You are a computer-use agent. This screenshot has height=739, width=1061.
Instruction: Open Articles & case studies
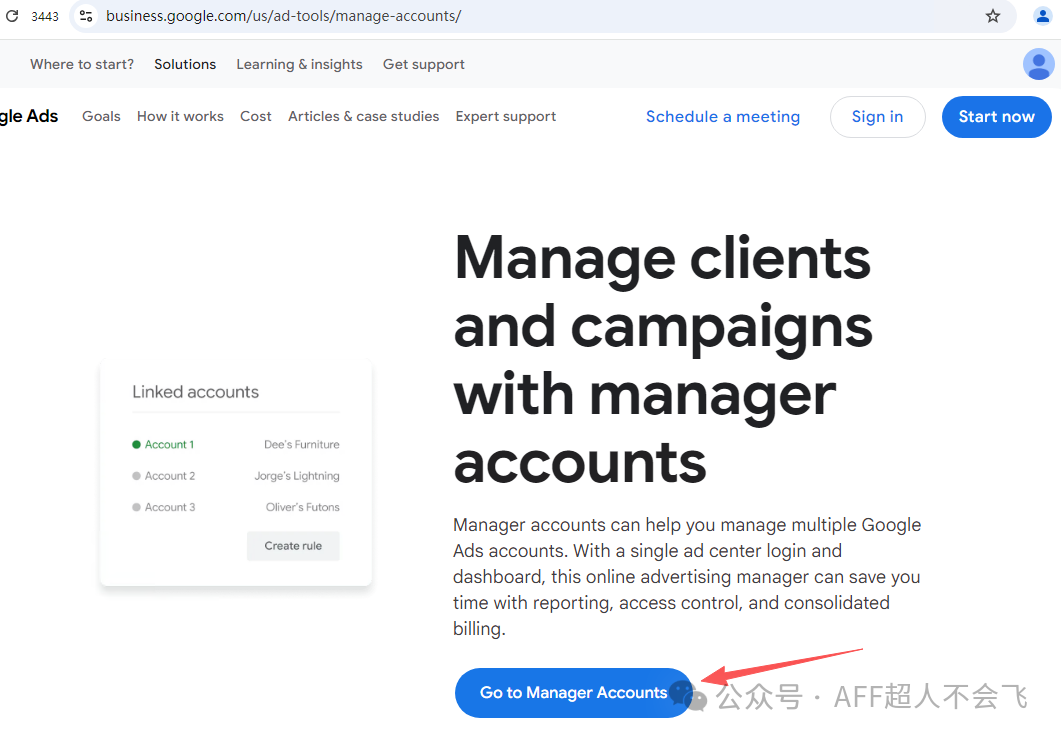coord(363,116)
